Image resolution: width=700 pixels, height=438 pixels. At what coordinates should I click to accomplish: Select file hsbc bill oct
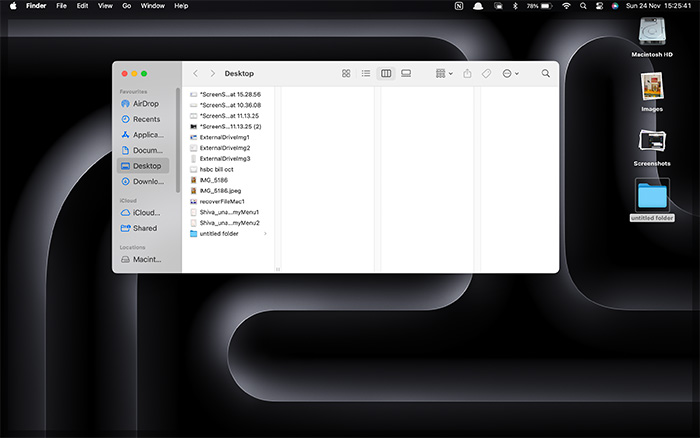(229, 169)
